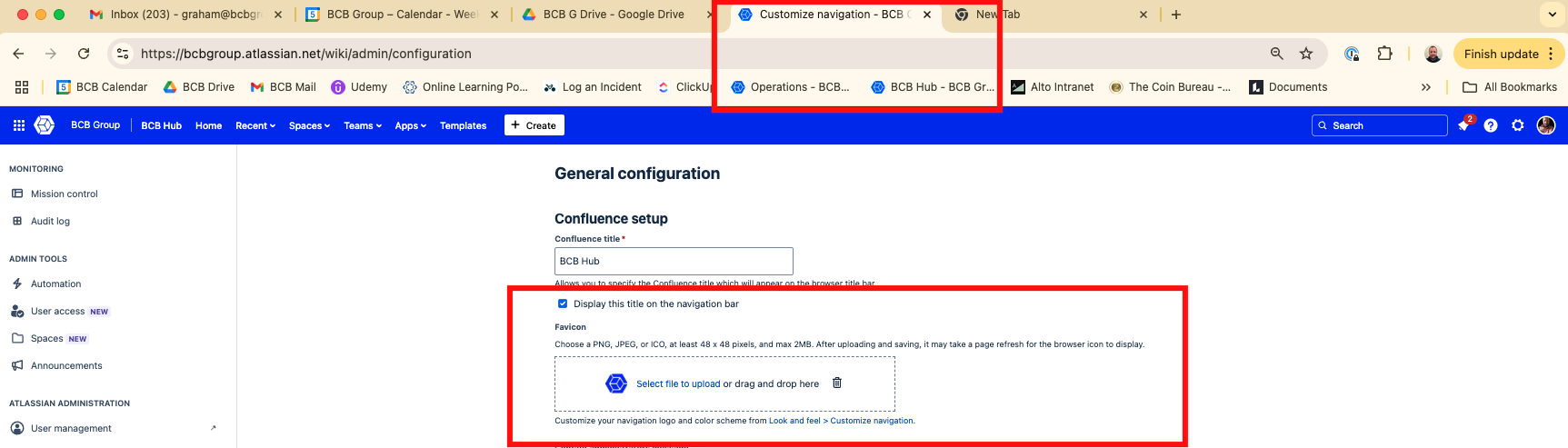Screen dimensions: 1568x448
Task: Expand the Apps dropdown menu
Action: click(x=410, y=125)
